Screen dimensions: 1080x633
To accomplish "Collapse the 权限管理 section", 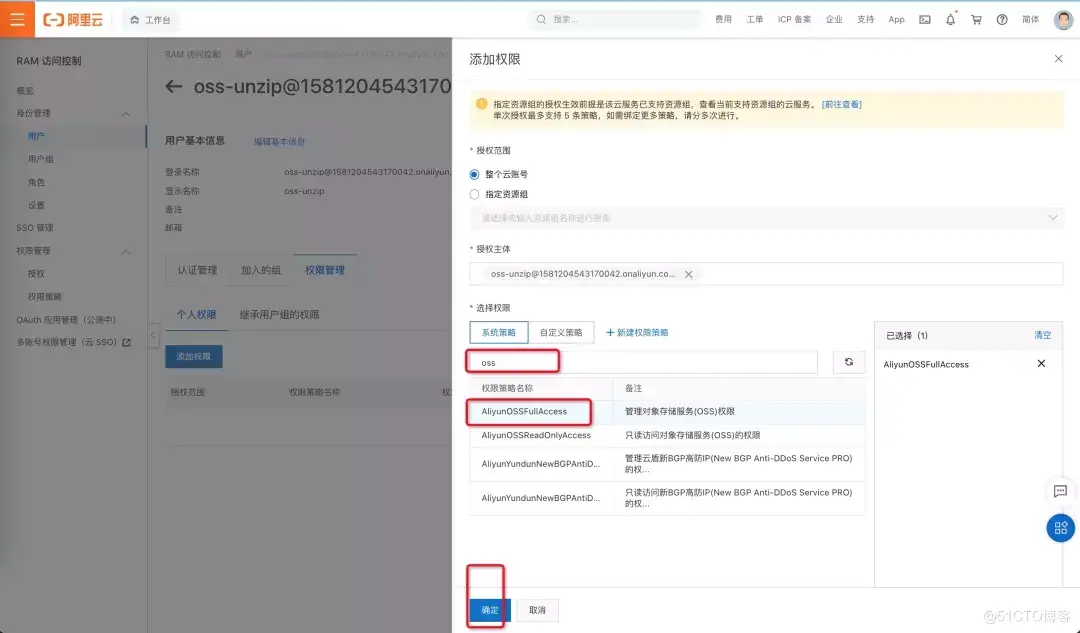I will pyautogui.click(x=126, y=251).
